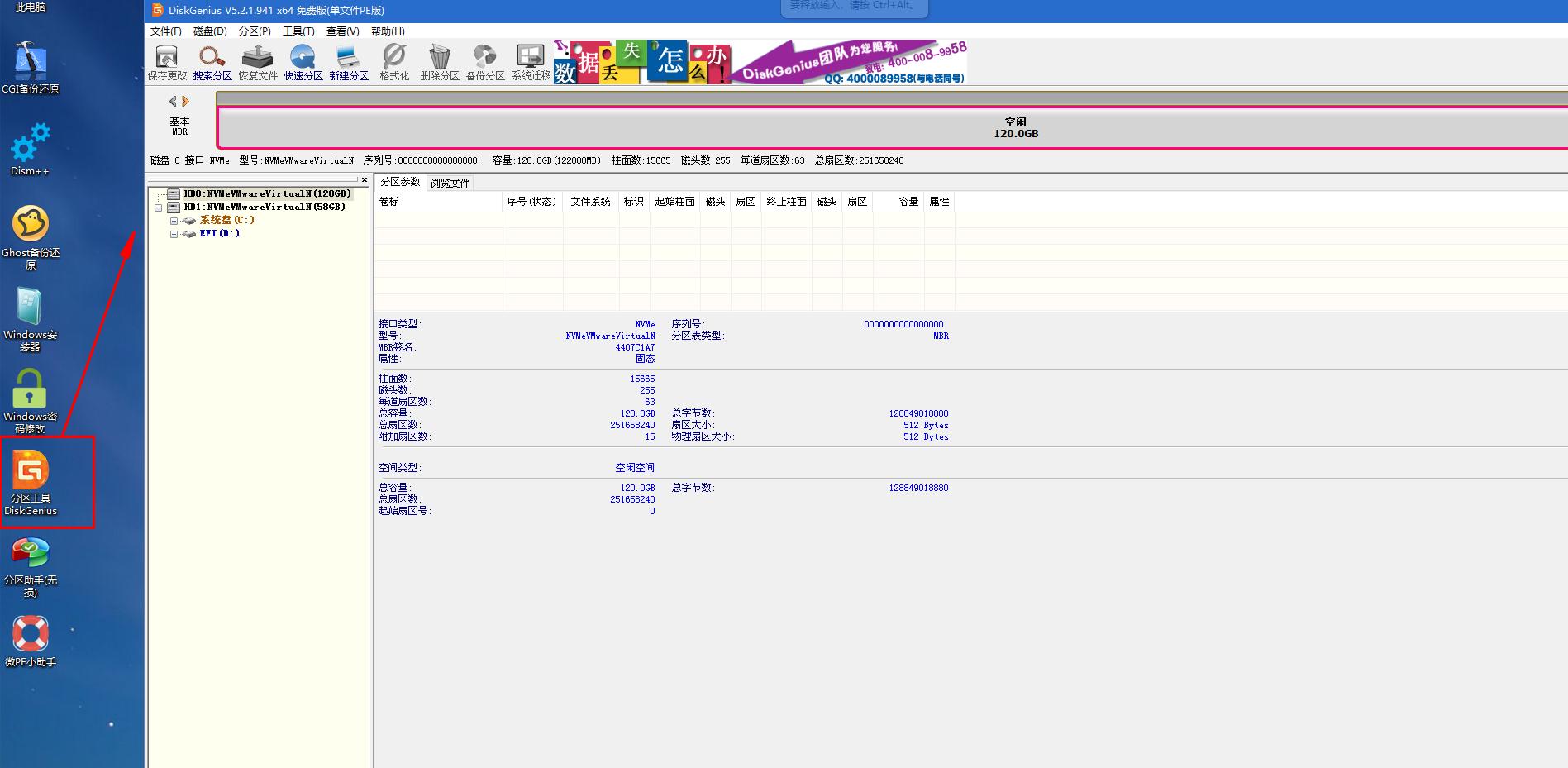Click the 标识 column header
The width and height of the screenshot is (1568, 768).
[x=634, y=202]
